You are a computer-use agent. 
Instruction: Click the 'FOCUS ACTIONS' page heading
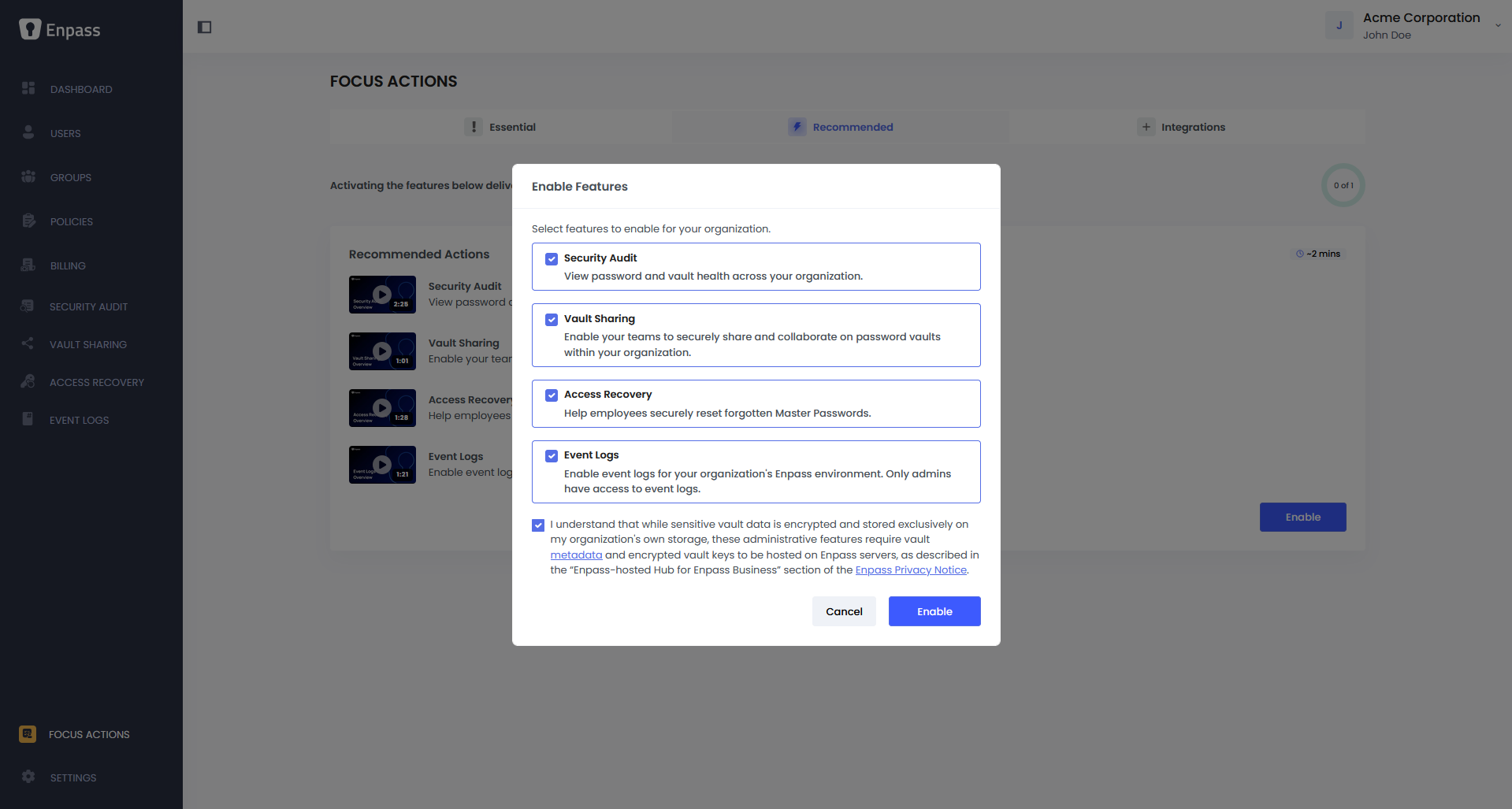(x=393, y=81)
